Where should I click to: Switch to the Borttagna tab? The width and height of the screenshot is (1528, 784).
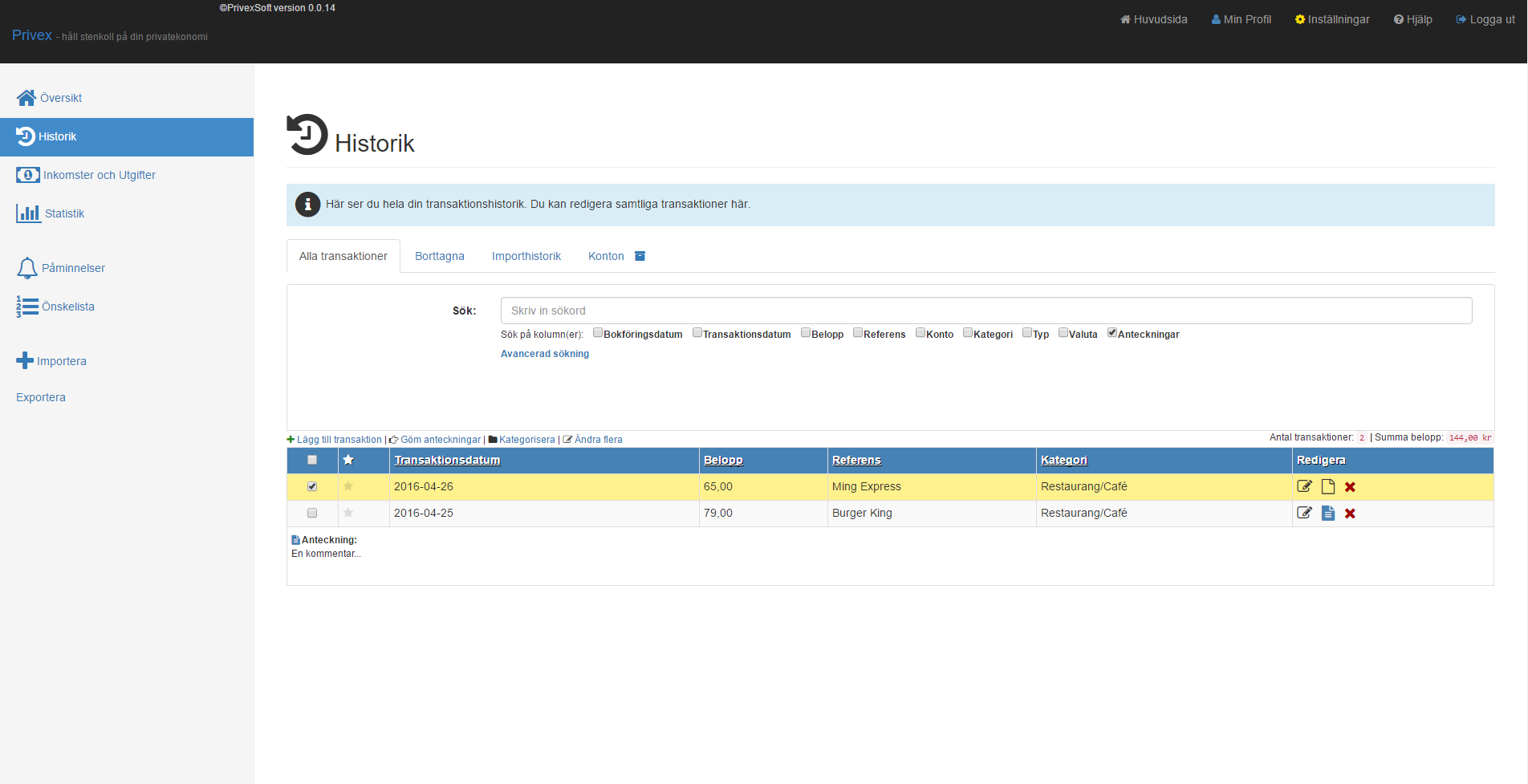pyautogui.click(x=439, y=256)
